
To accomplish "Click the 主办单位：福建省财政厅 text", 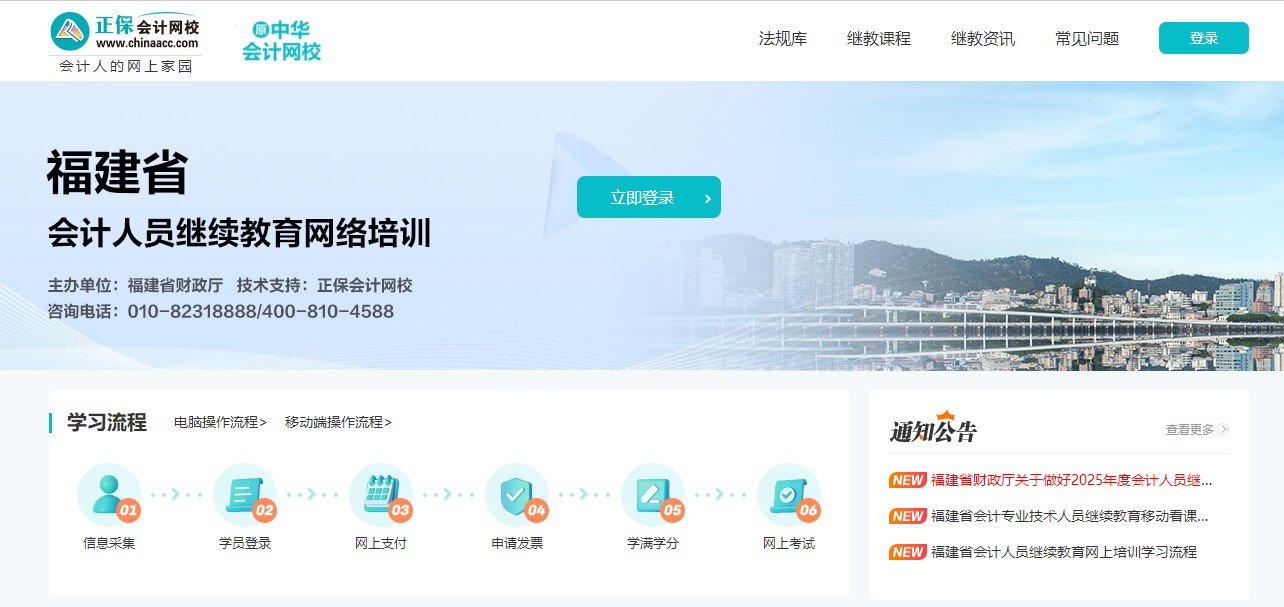I will coord(135,285).
